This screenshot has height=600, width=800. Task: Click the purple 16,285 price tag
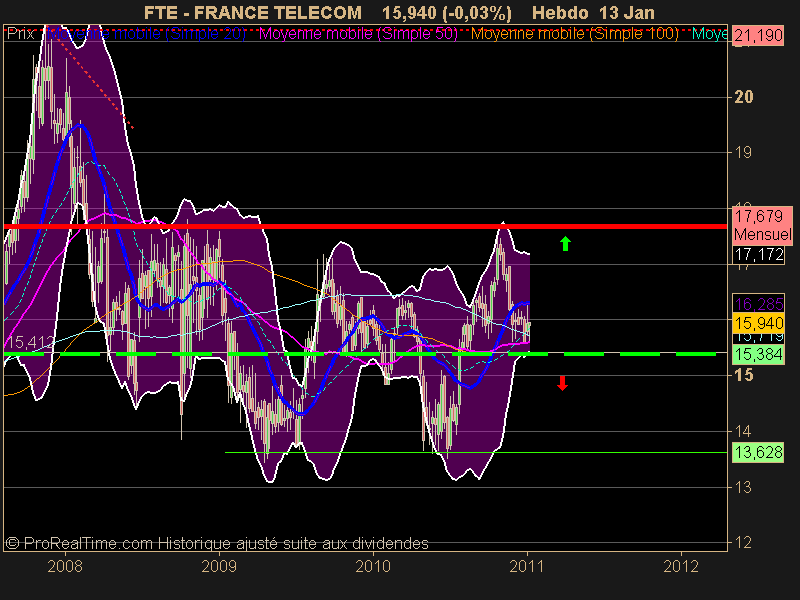758,304
